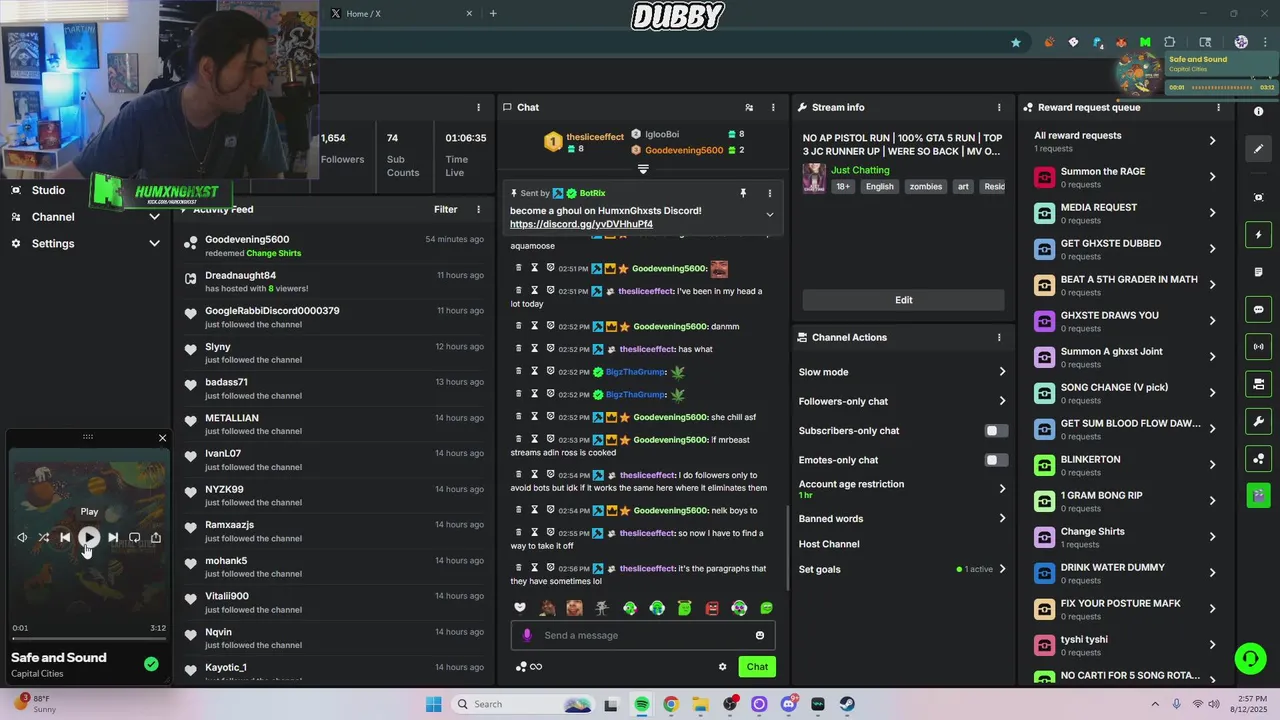
Task: Select the white heart emote
Action: point(520,607)
